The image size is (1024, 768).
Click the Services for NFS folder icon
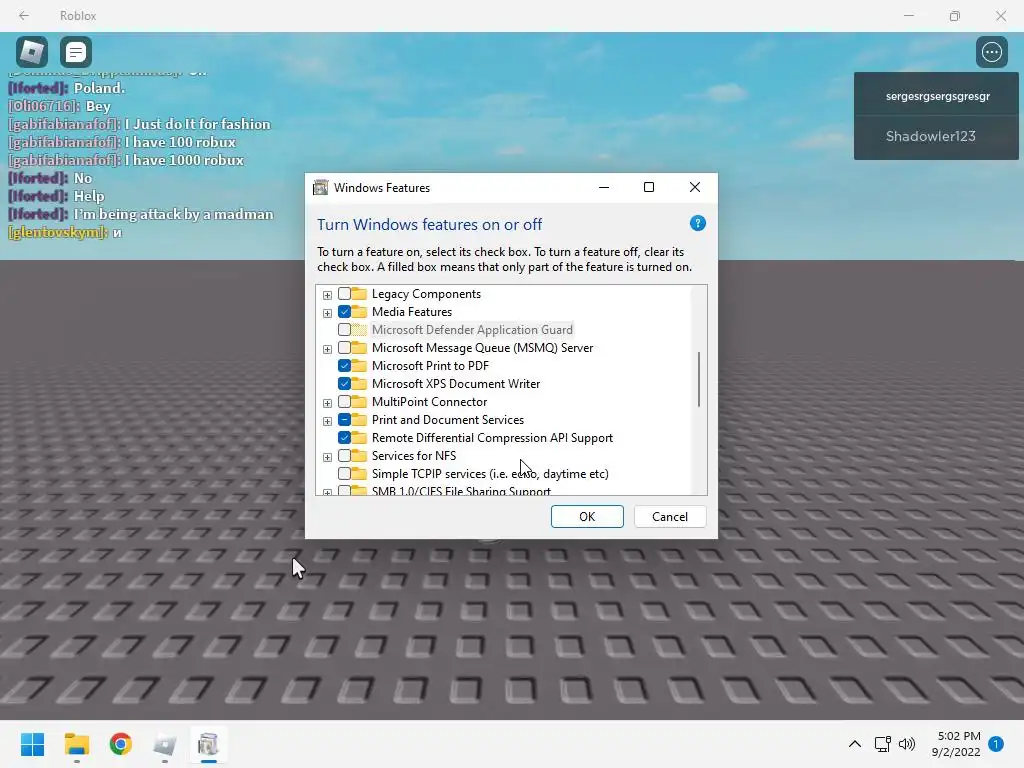359,456
